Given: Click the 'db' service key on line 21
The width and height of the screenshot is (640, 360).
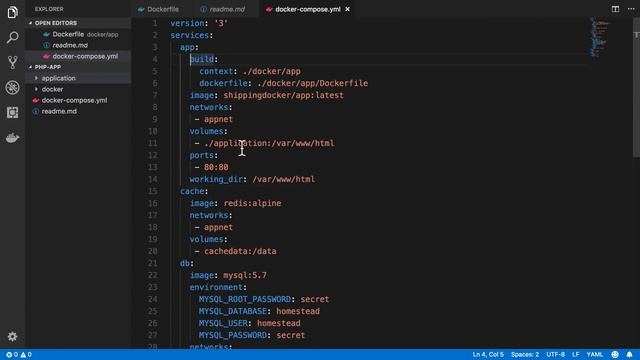Looking at the screenshot, I should [x=185, y=263].
